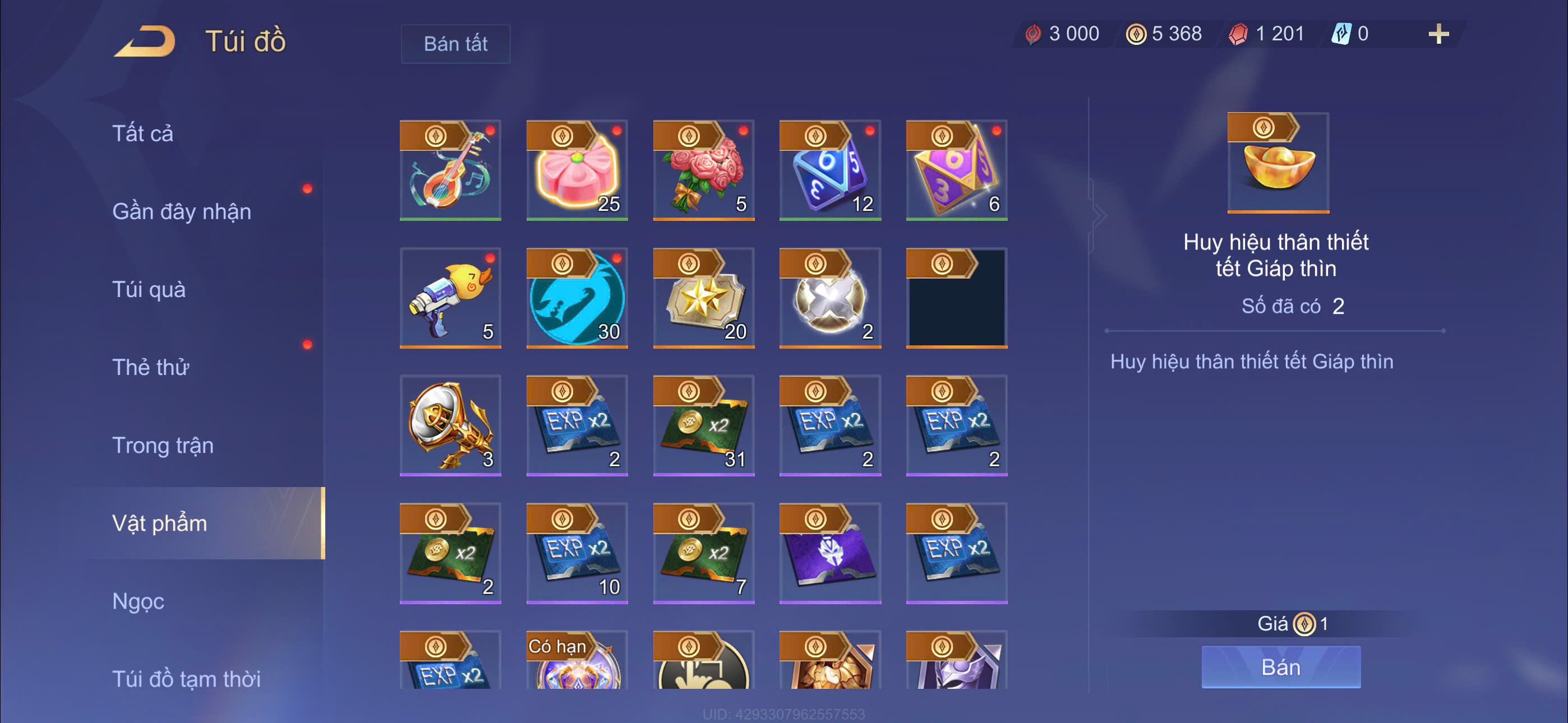The height and width of the screenshot is (723, 1568).
Task: Select the silver crystal orb item
Action: coord(829,298)
